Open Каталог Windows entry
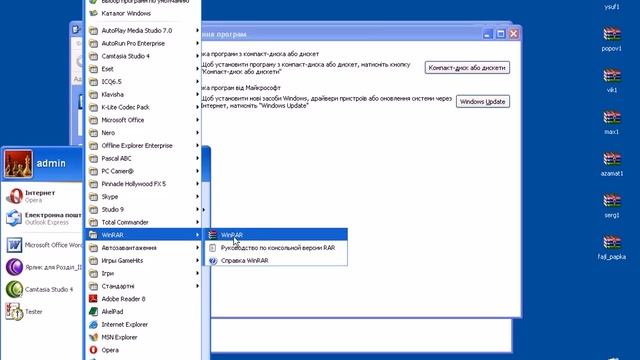 tap(144, 13)
